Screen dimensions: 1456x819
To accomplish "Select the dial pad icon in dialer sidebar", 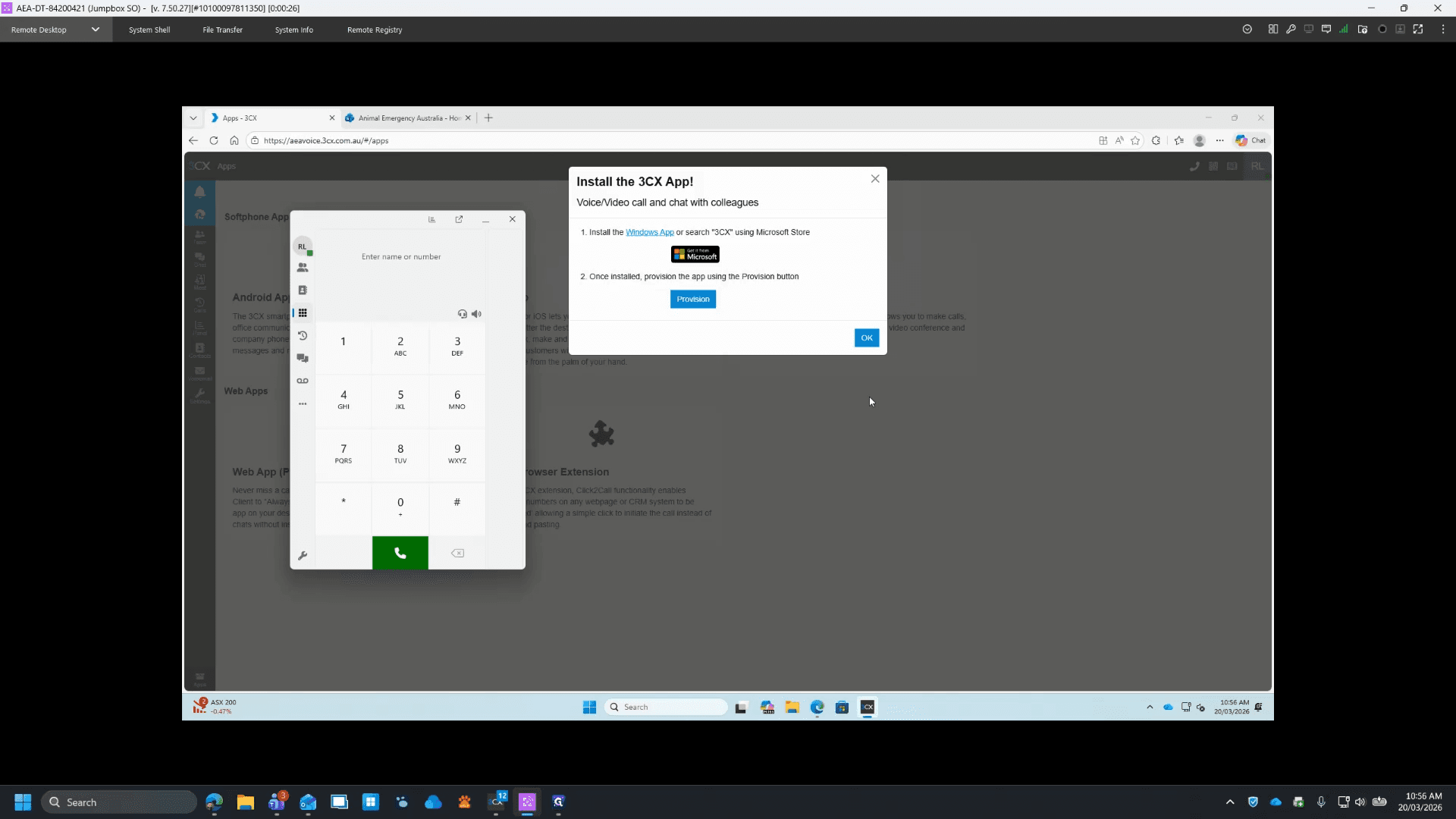I will pos(303,313).
